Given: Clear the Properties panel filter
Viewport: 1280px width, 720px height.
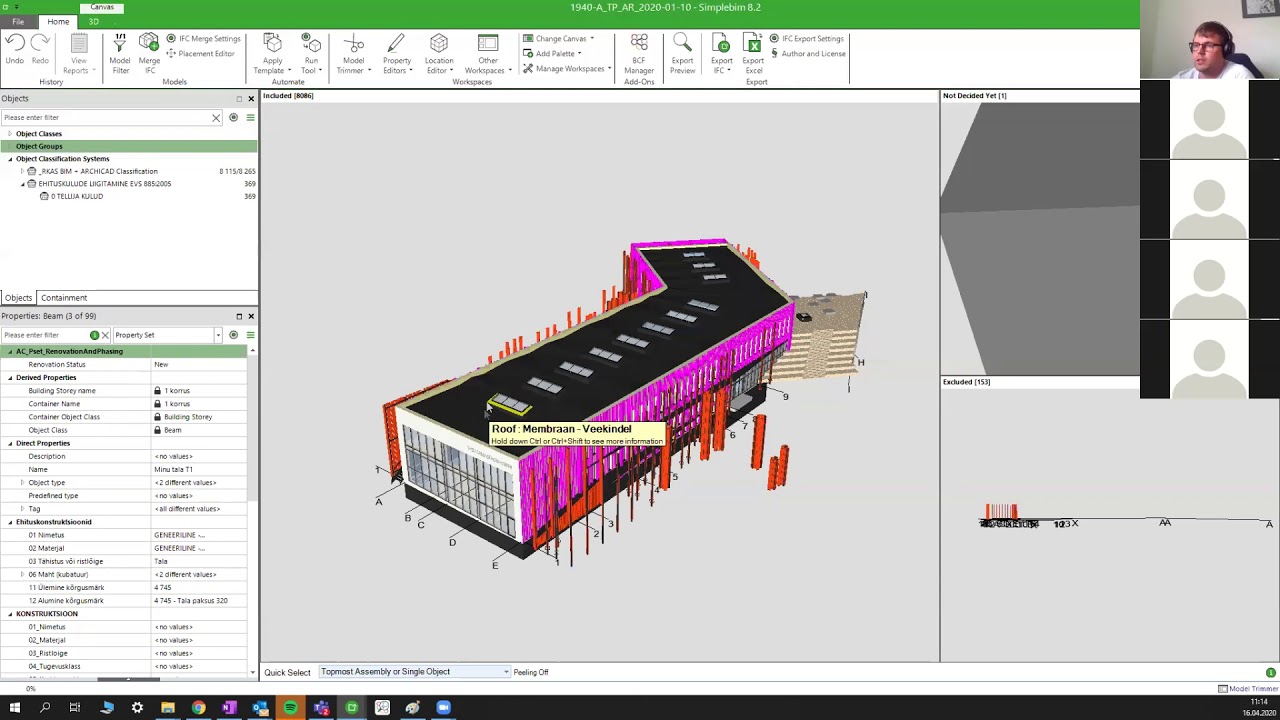Looking at the screenshot, I should point(105,335).
